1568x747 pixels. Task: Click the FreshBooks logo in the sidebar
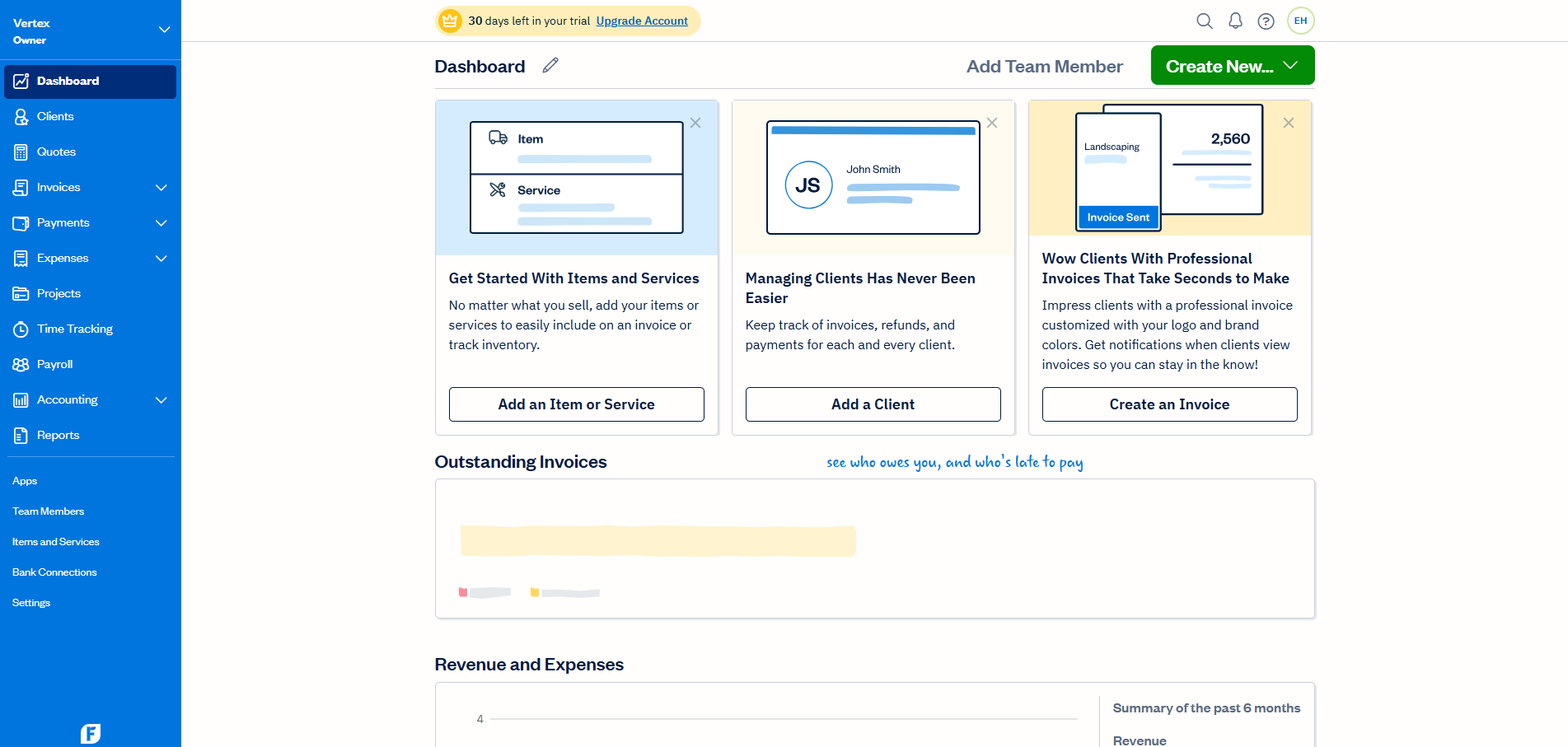pyautogui.click(x=91, y=733)
